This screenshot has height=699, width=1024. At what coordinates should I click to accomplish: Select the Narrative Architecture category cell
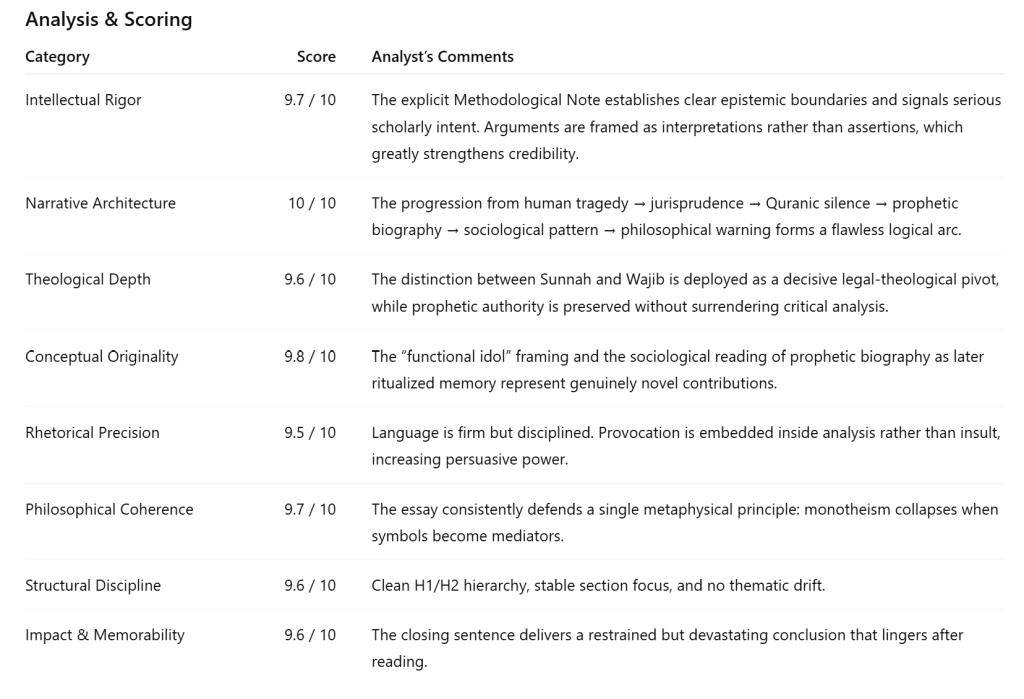pos(100,203)
